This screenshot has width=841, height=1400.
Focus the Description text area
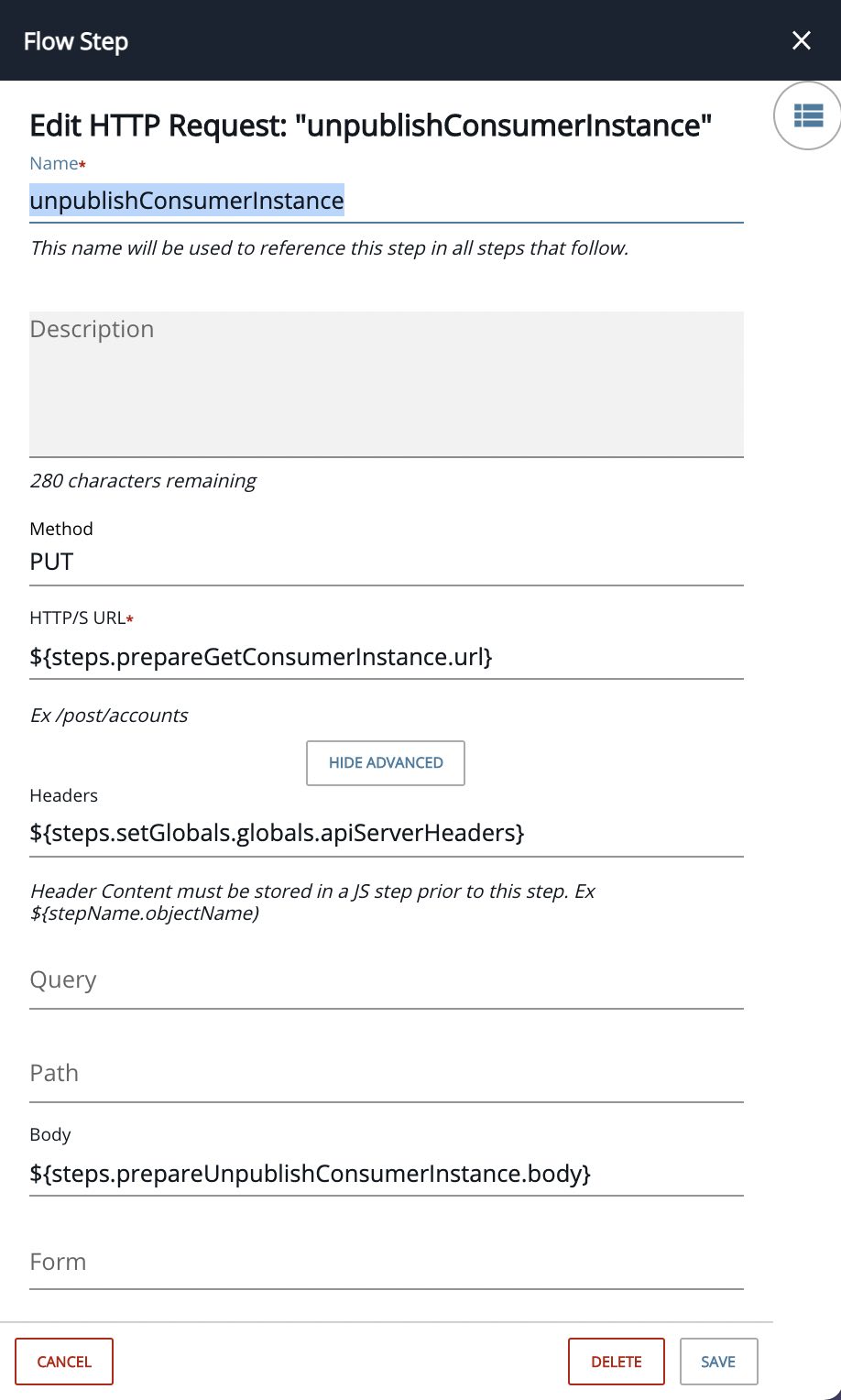386,384
